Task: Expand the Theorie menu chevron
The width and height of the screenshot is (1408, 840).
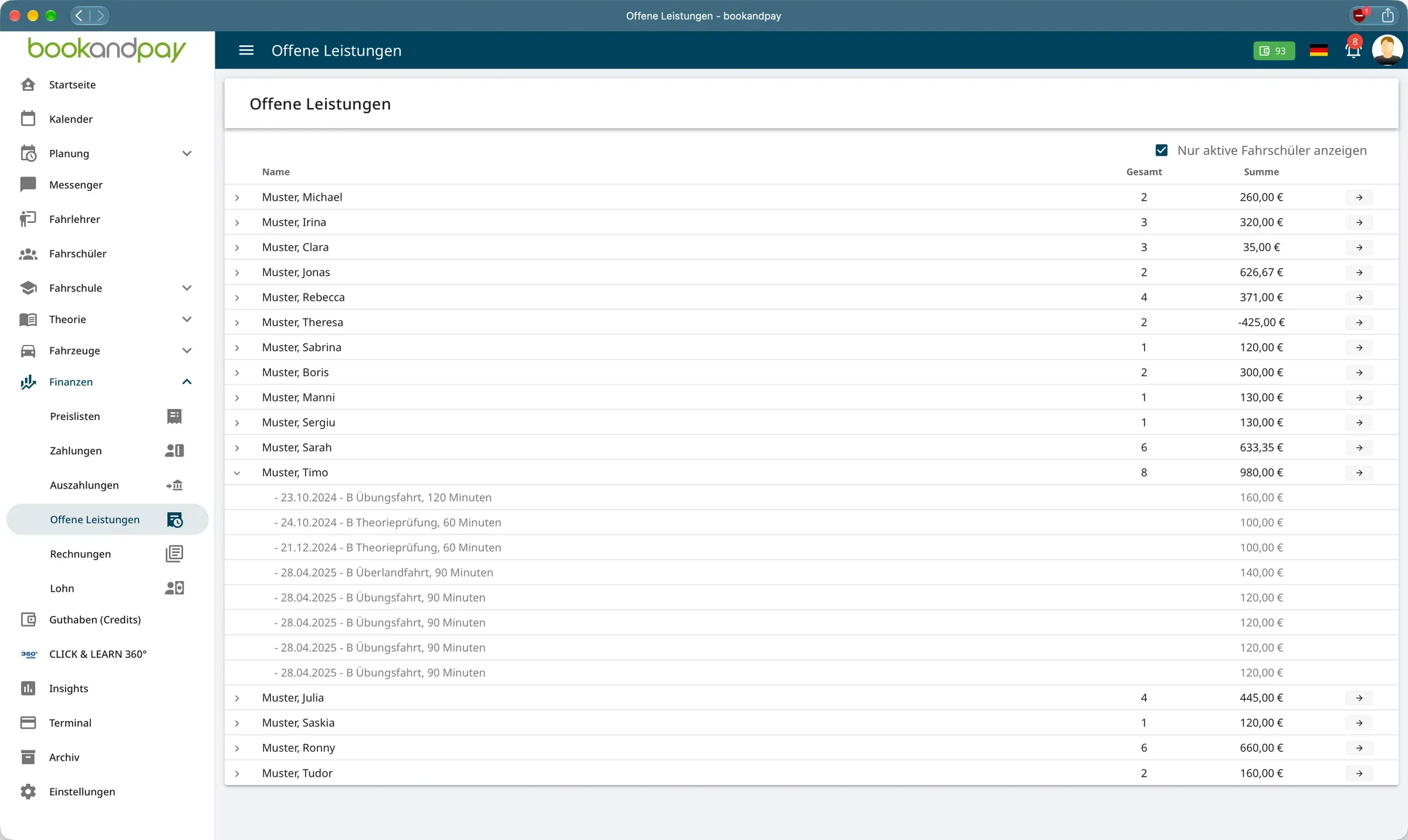Action: [187, 320]
